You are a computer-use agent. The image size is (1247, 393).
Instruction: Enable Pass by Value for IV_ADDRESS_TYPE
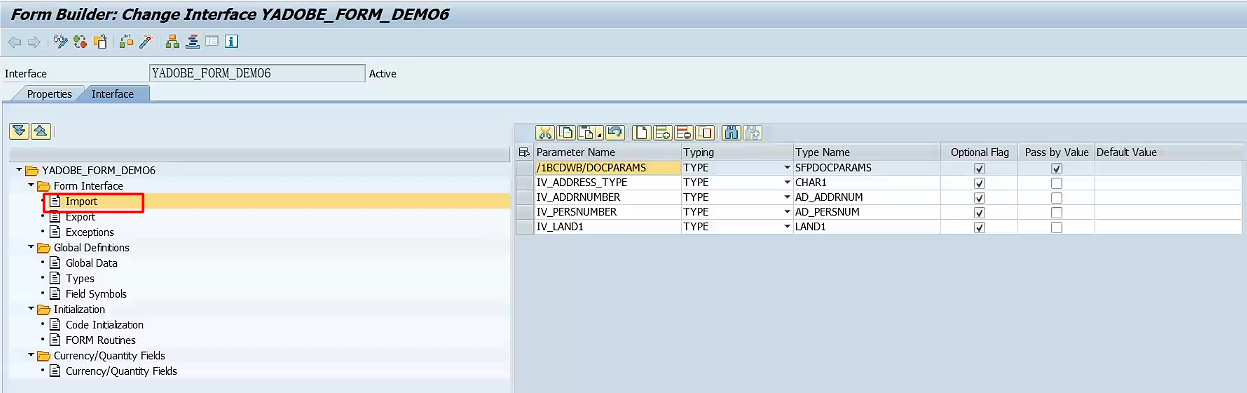click(x=1056, y=183)
